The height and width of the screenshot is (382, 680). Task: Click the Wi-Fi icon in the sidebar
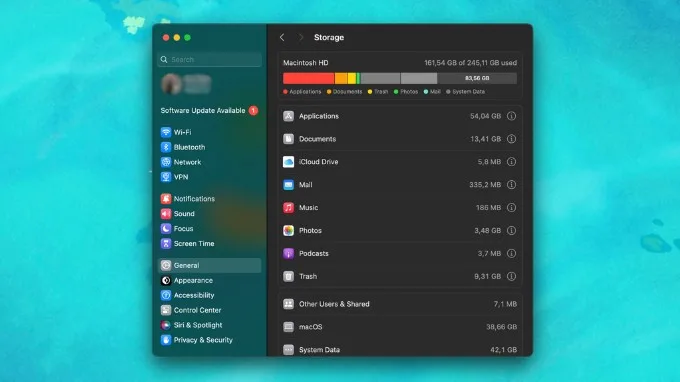click(166, 132)
